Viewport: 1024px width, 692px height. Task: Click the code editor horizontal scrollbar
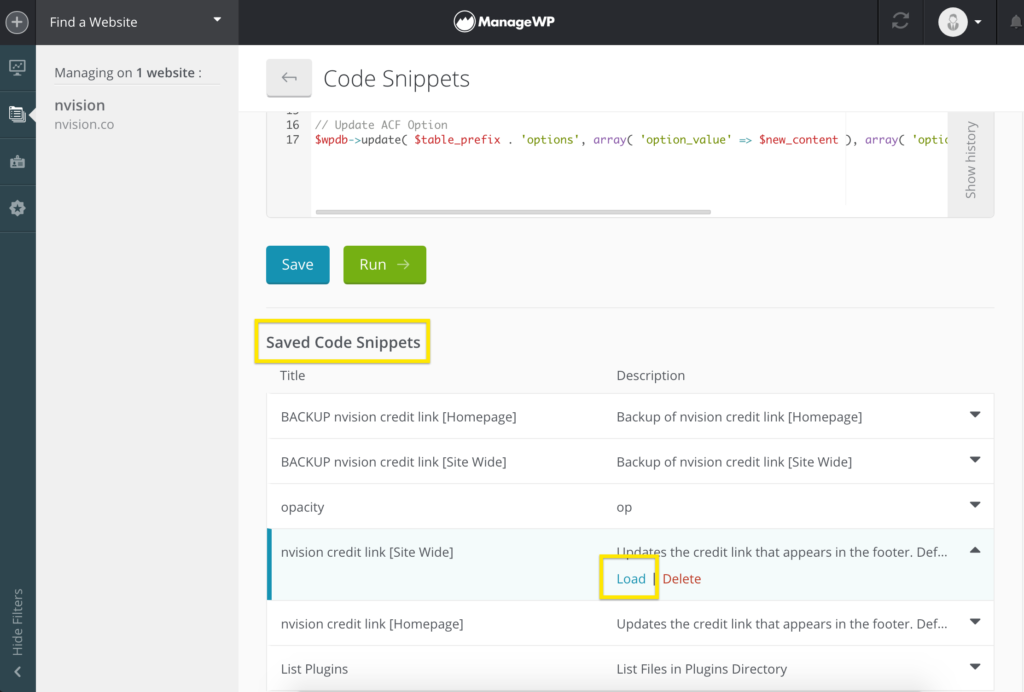coord(513,212)
